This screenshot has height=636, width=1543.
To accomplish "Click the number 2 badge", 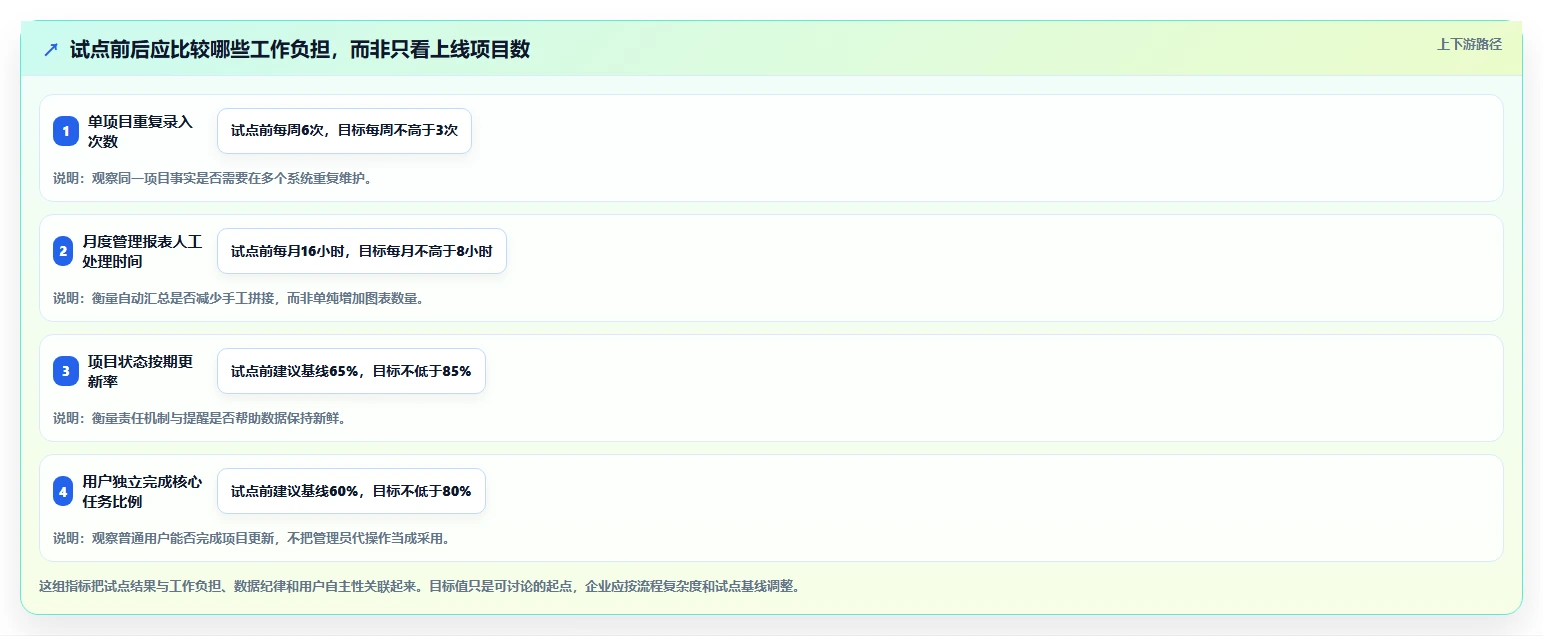I will click(63, 251).
